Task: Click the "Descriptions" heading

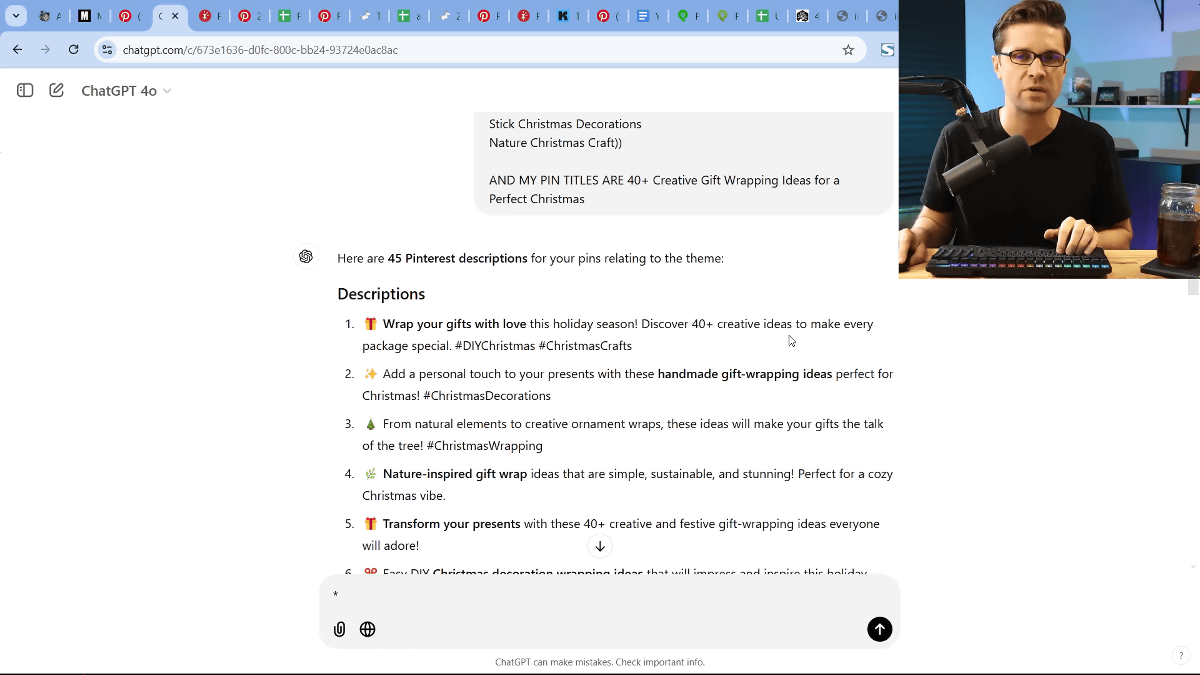Action: pos(381,294)
